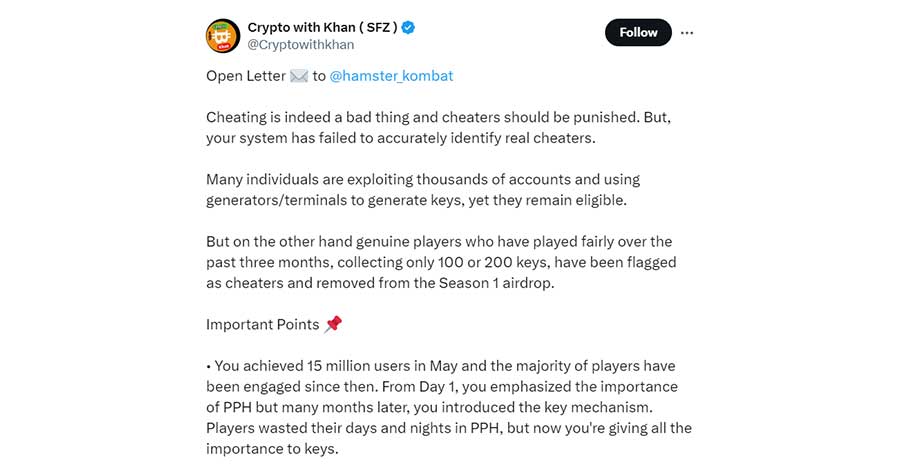Viewport: 900px width, 471px height.
Task: Click the red pushpin emoji
Action: pyautogui.click(x=333, y=324)
